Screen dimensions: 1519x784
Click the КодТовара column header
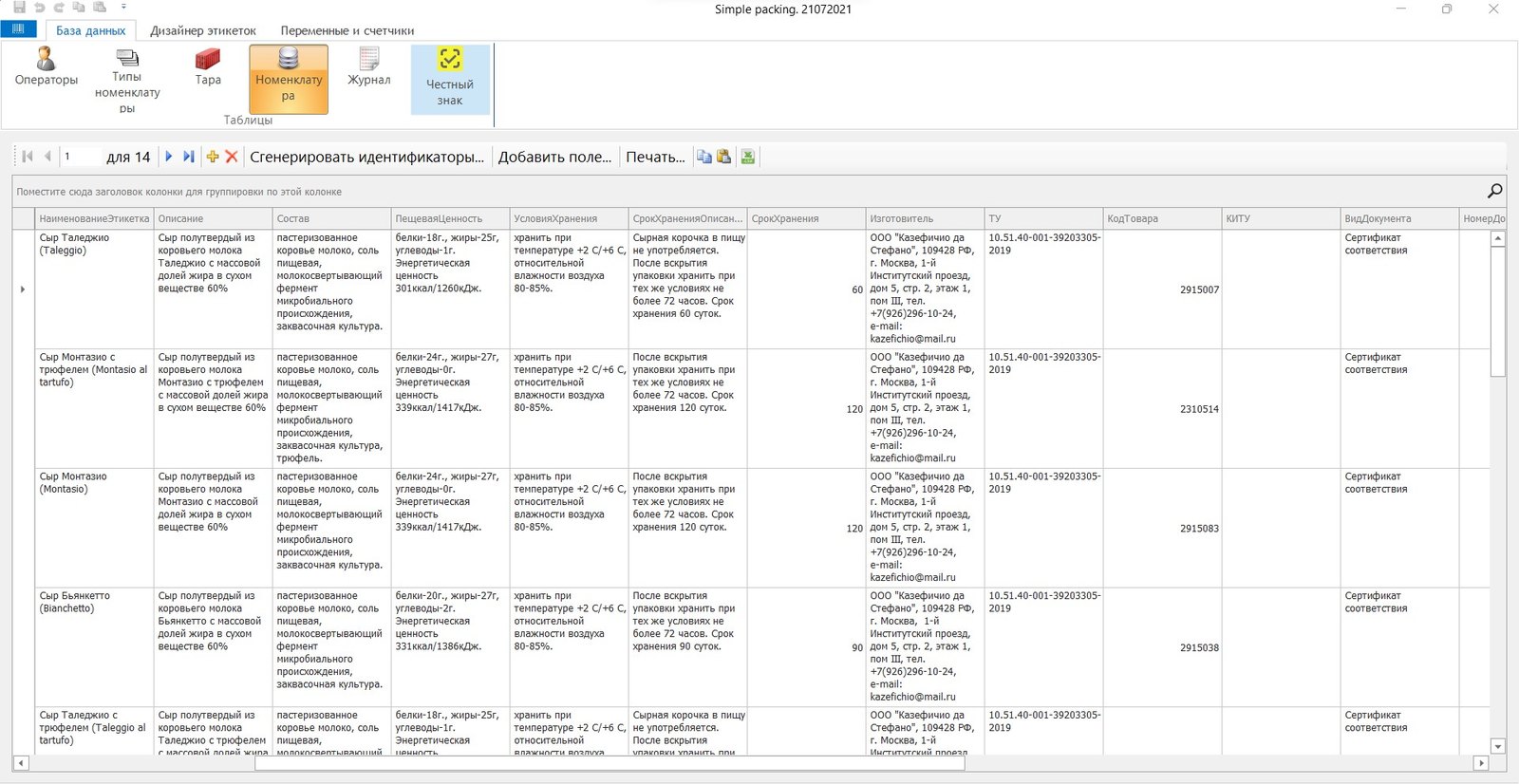click(x=1162, y=218)
